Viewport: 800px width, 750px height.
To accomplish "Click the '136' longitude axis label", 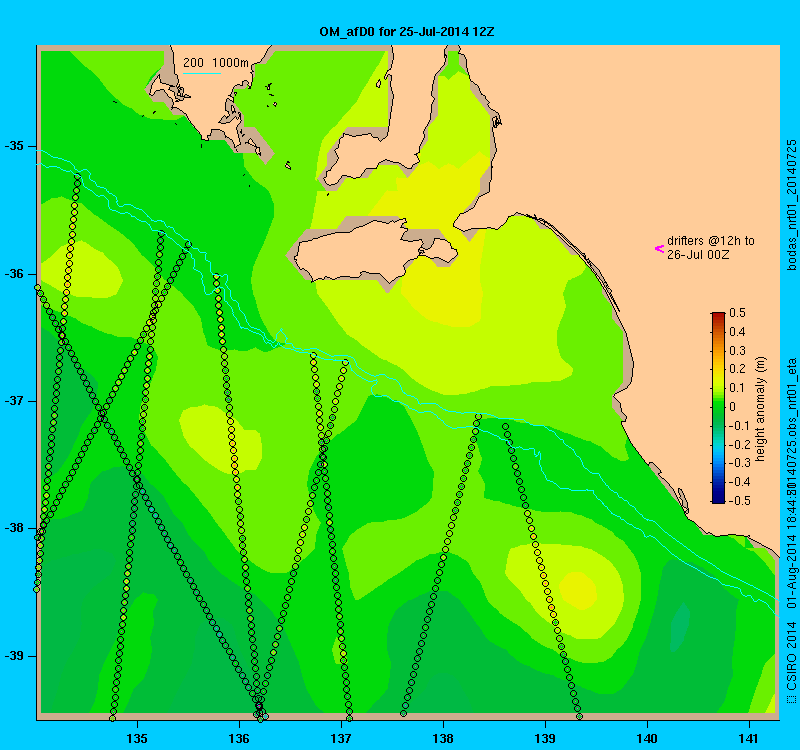I will coord(239,739).
